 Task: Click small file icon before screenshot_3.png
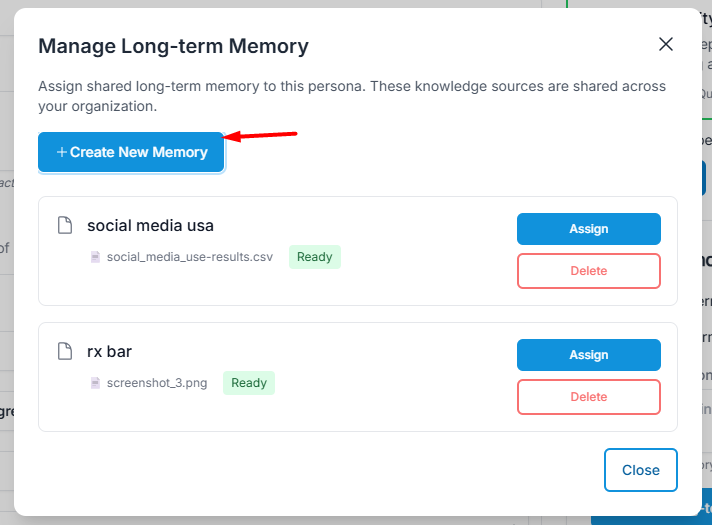coord(96,383)
